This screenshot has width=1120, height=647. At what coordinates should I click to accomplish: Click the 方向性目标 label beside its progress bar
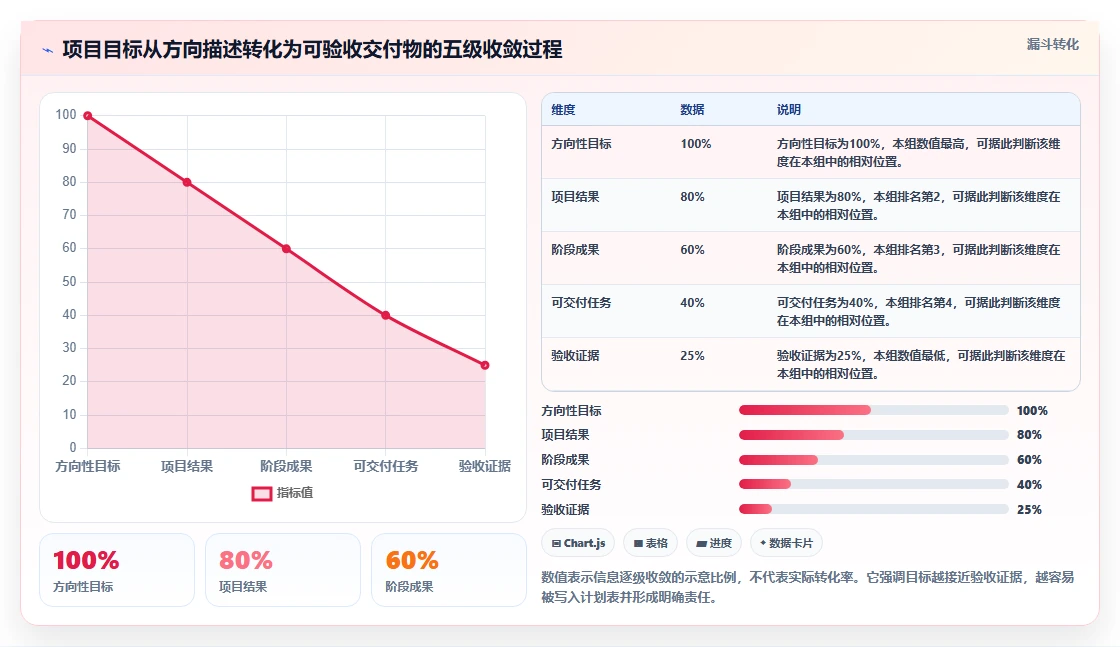571,411
